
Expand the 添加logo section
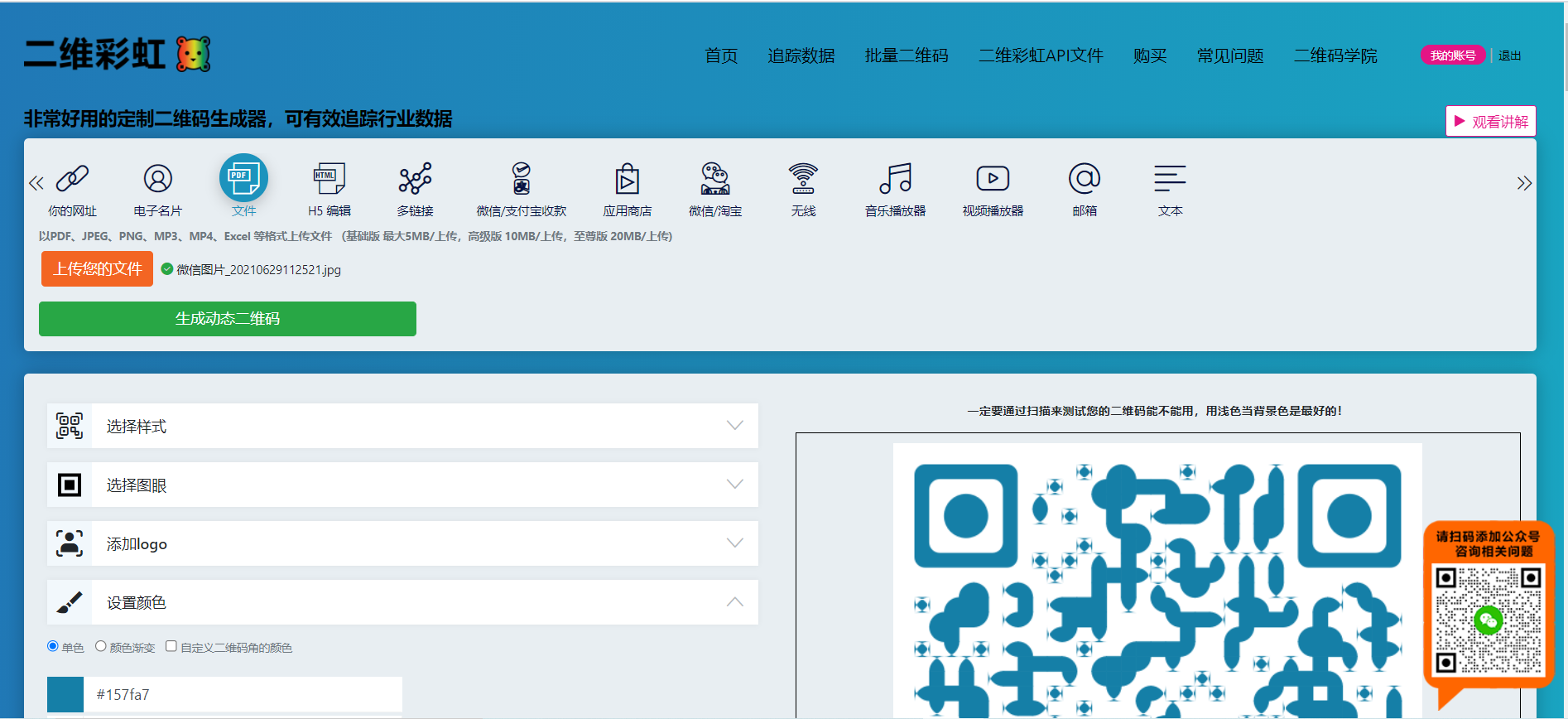(x=403, y=543)
